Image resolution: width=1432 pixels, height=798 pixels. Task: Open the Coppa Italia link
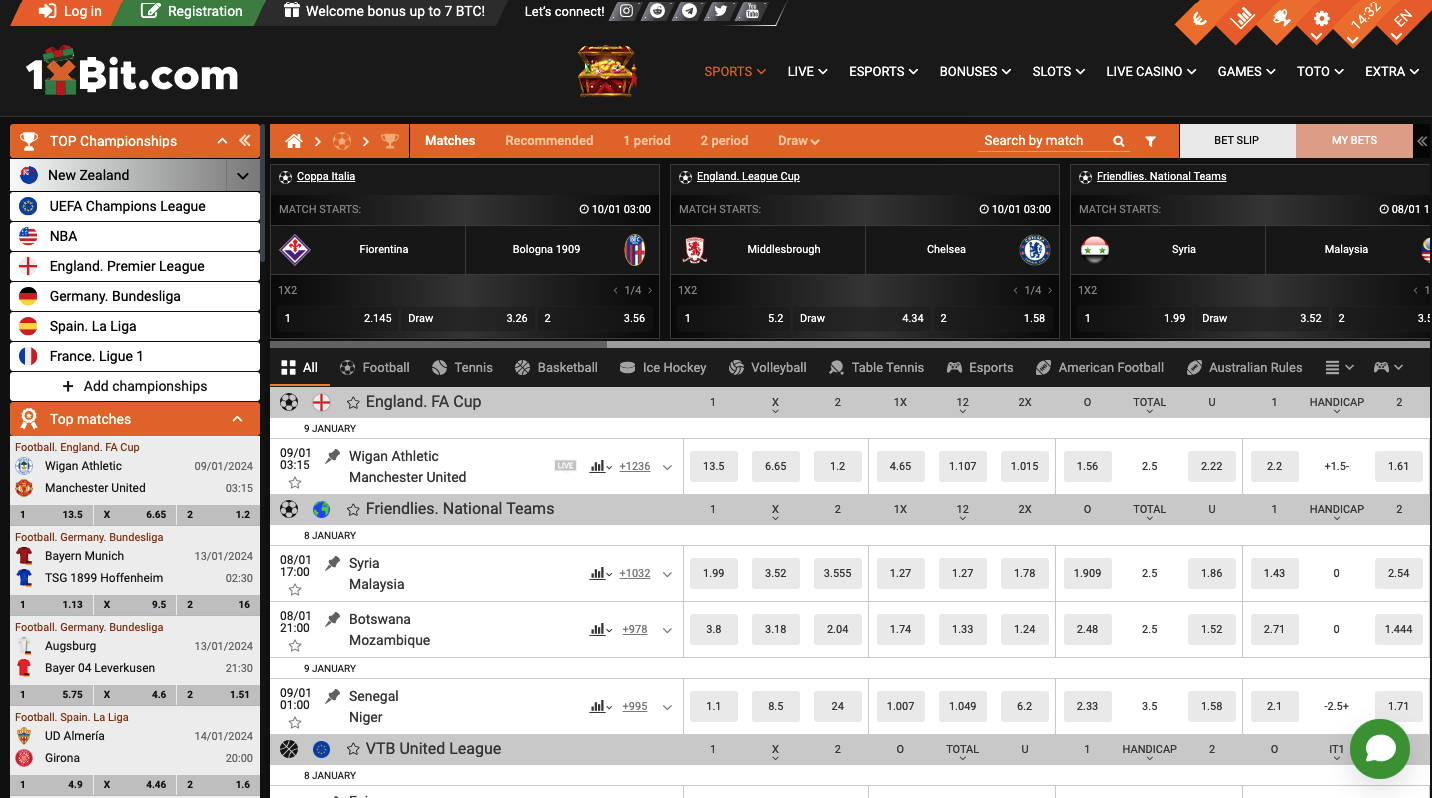[x=326, y=176]
